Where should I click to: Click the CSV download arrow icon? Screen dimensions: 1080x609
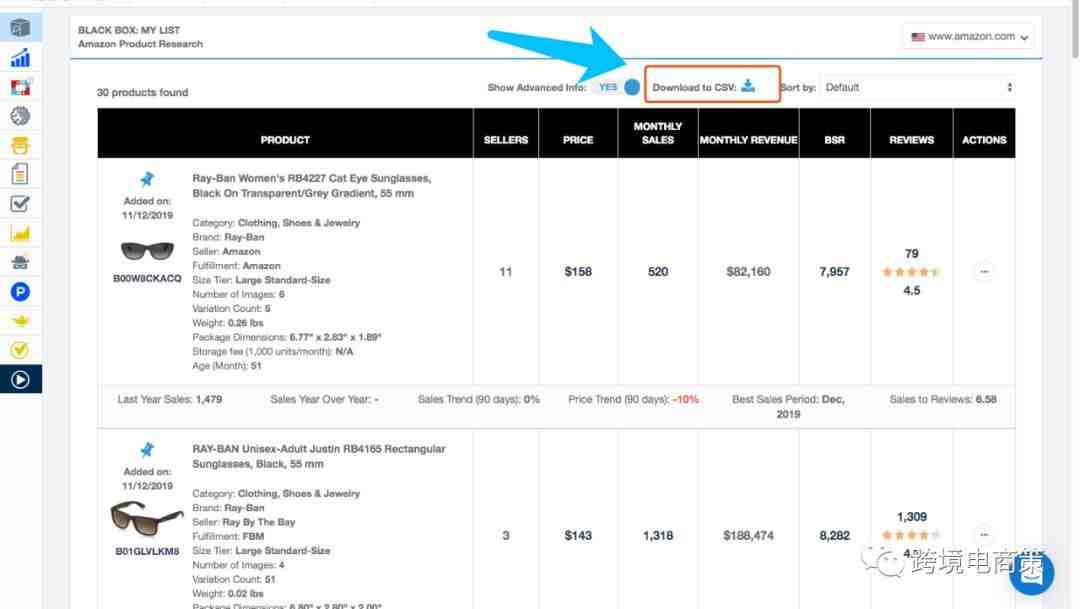pyautogui.click(x=748, y=86)
